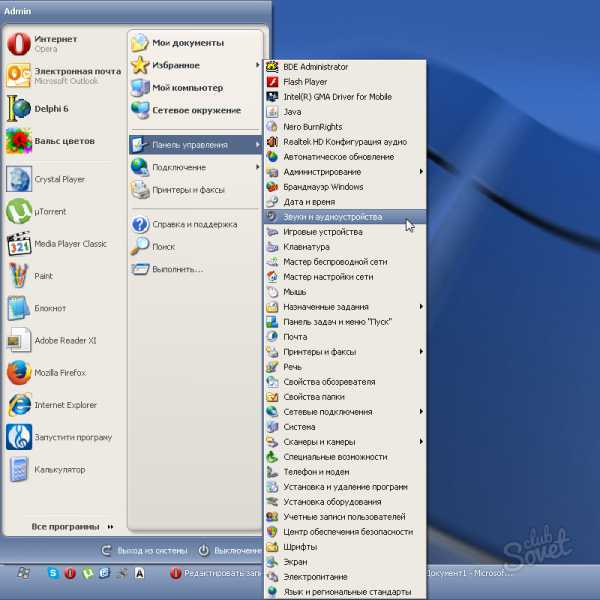Launch Mozilla Firefox

63,372
